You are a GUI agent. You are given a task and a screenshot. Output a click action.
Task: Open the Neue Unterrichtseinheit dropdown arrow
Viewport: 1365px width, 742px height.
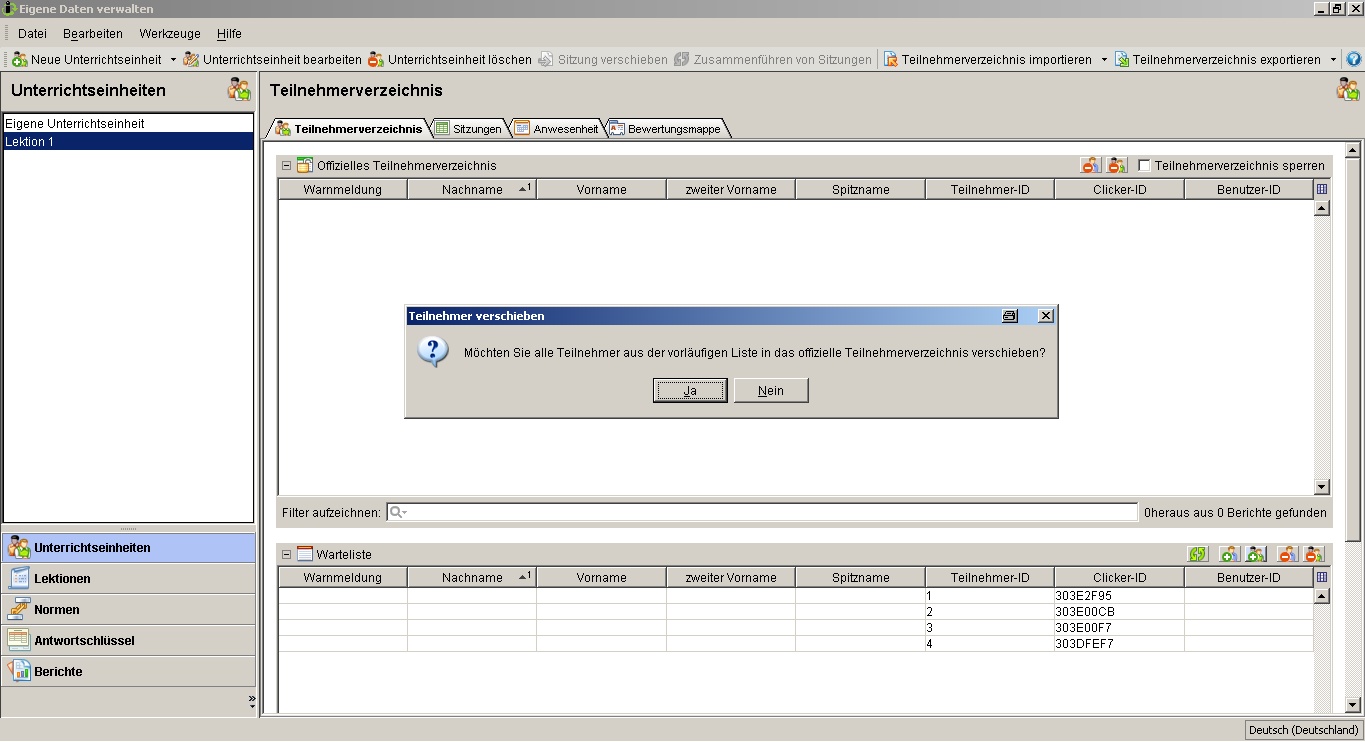173,60
